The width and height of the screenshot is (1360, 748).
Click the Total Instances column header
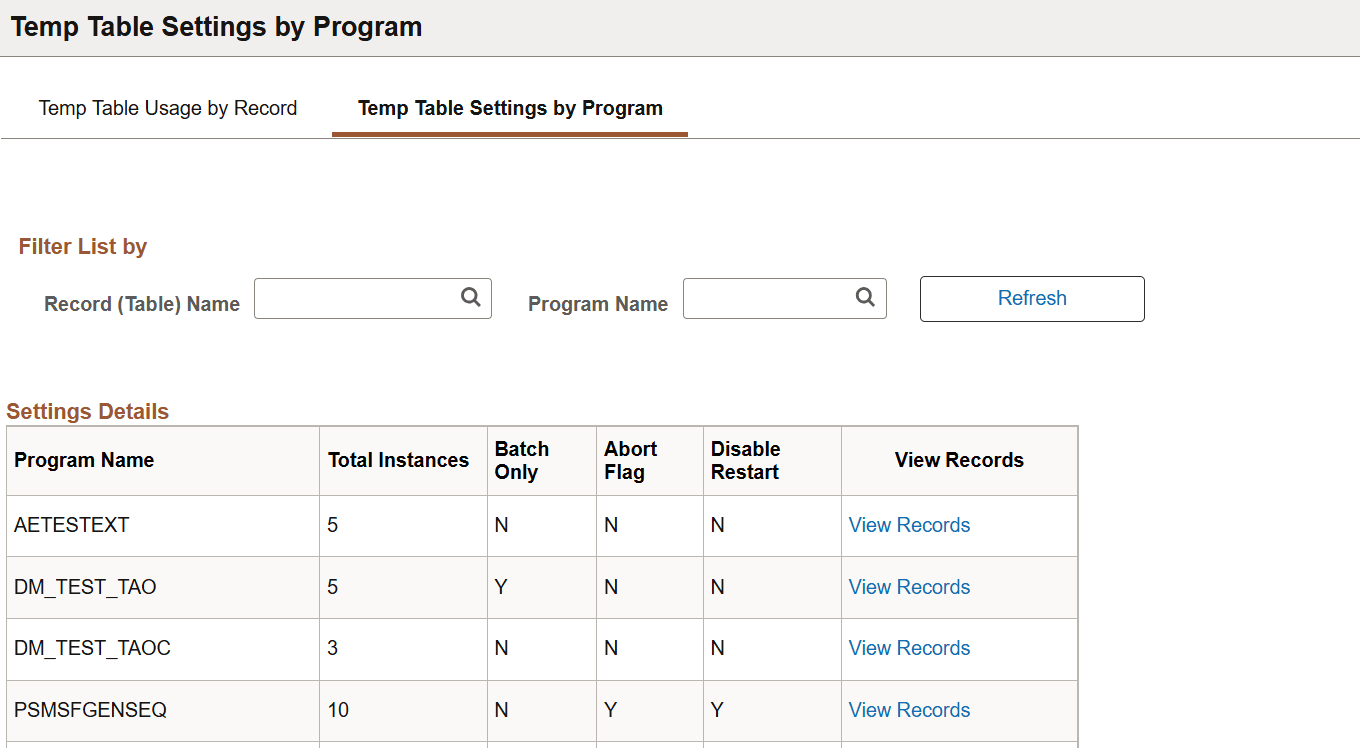tap(398, 460)
